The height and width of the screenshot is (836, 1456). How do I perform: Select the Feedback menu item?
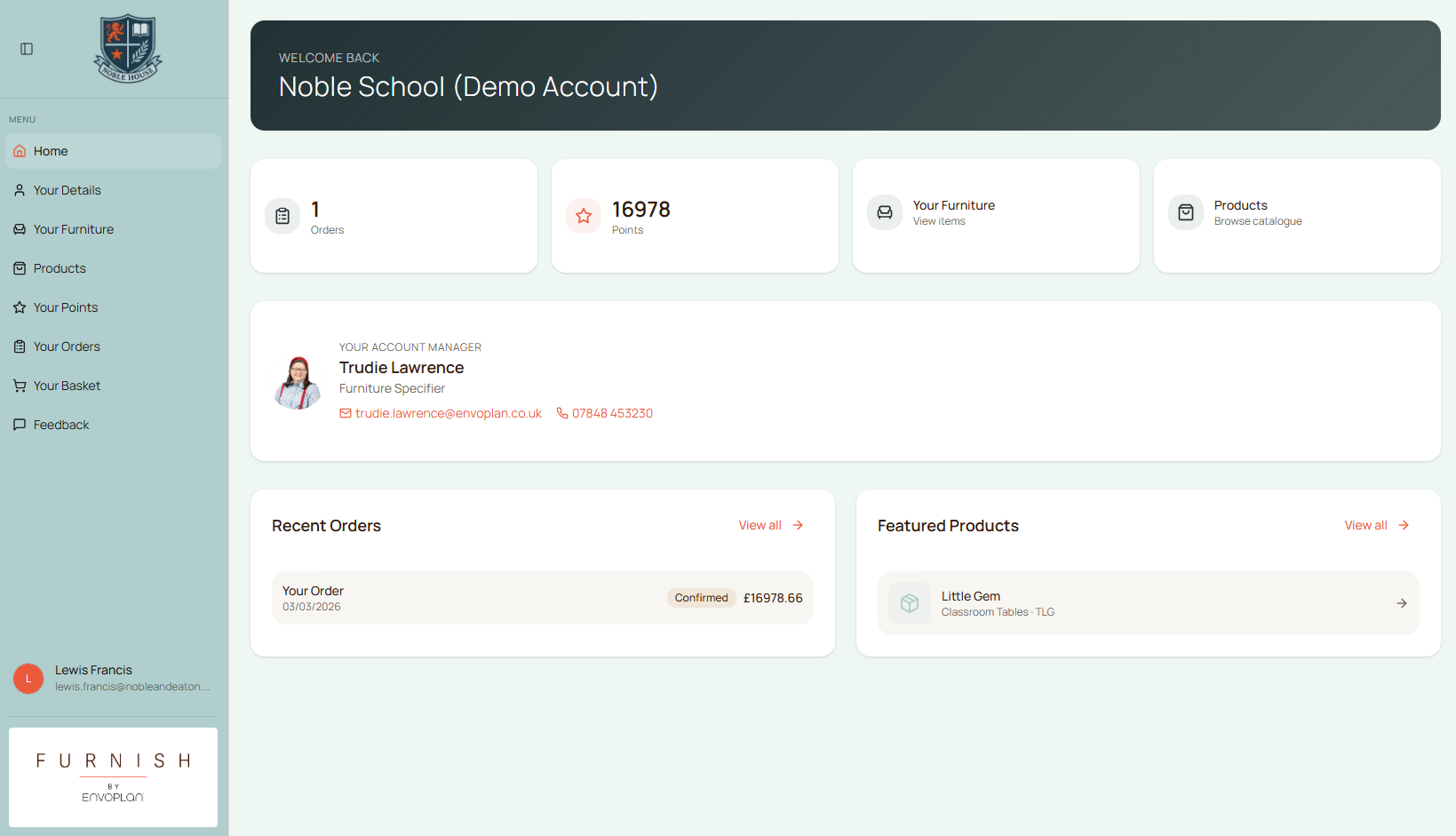point(113,425)
